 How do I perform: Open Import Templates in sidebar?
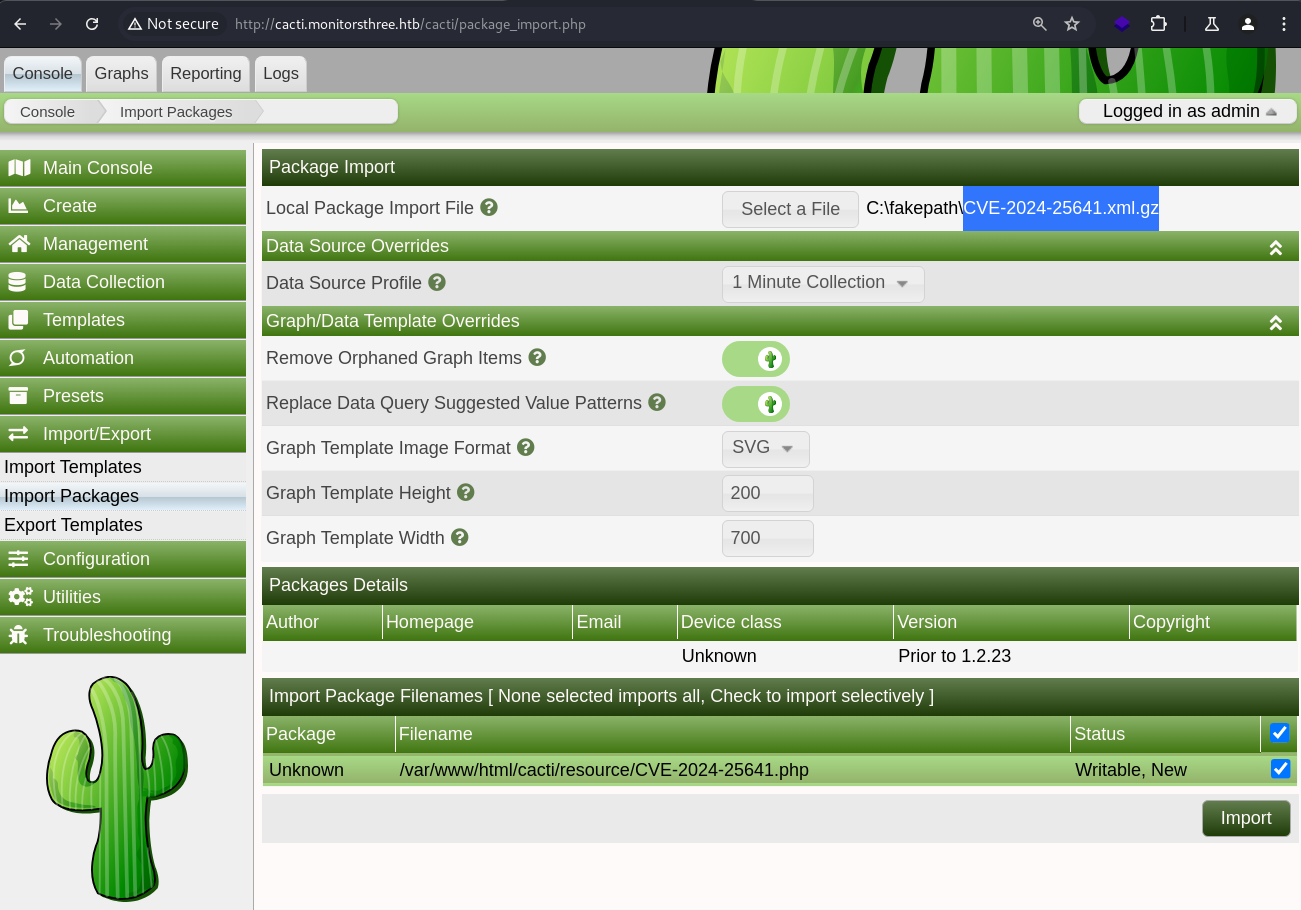click(123, 467)
